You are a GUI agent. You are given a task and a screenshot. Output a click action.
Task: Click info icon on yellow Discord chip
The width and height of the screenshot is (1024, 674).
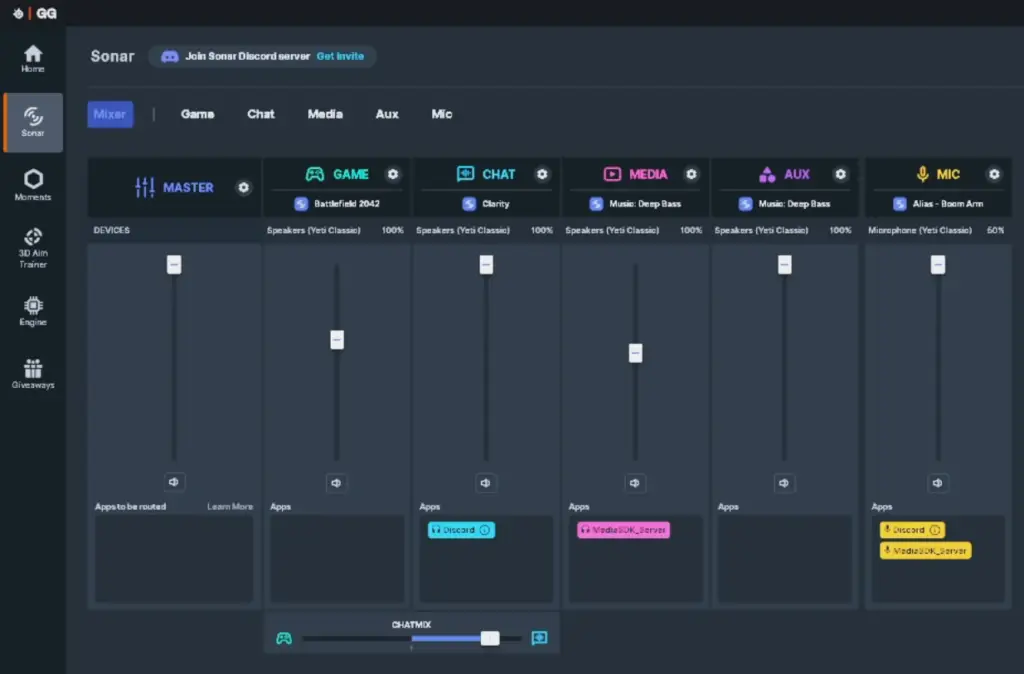(x=935, y=530)
